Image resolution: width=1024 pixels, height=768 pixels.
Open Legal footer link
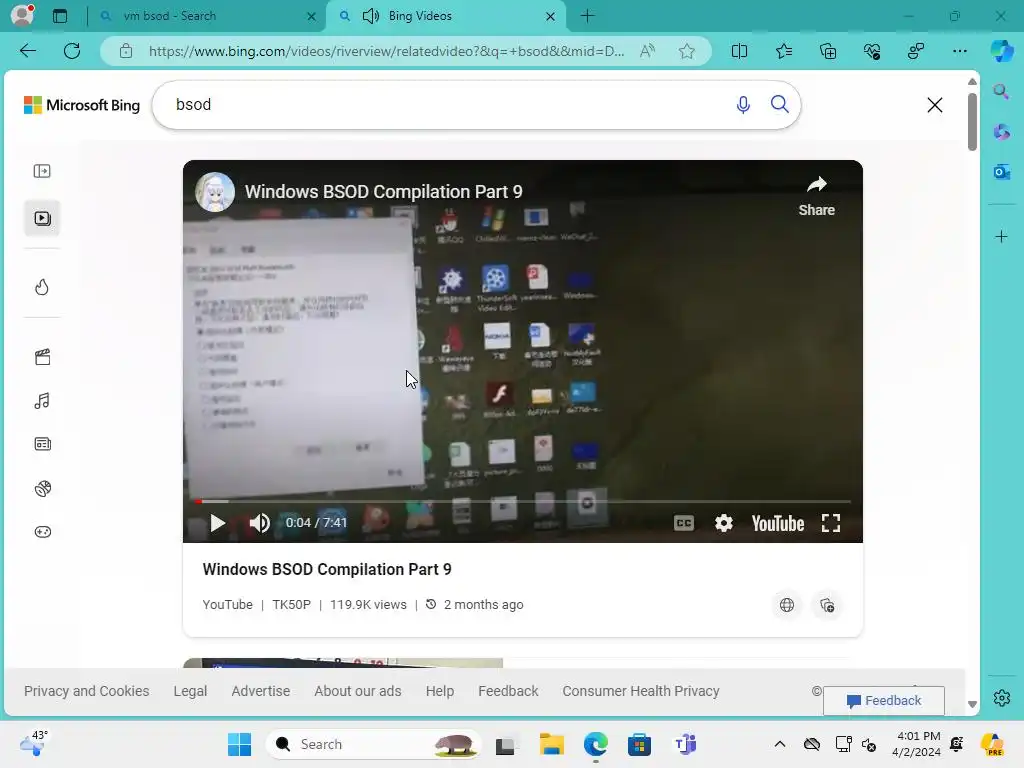click(x=190, y=691)
